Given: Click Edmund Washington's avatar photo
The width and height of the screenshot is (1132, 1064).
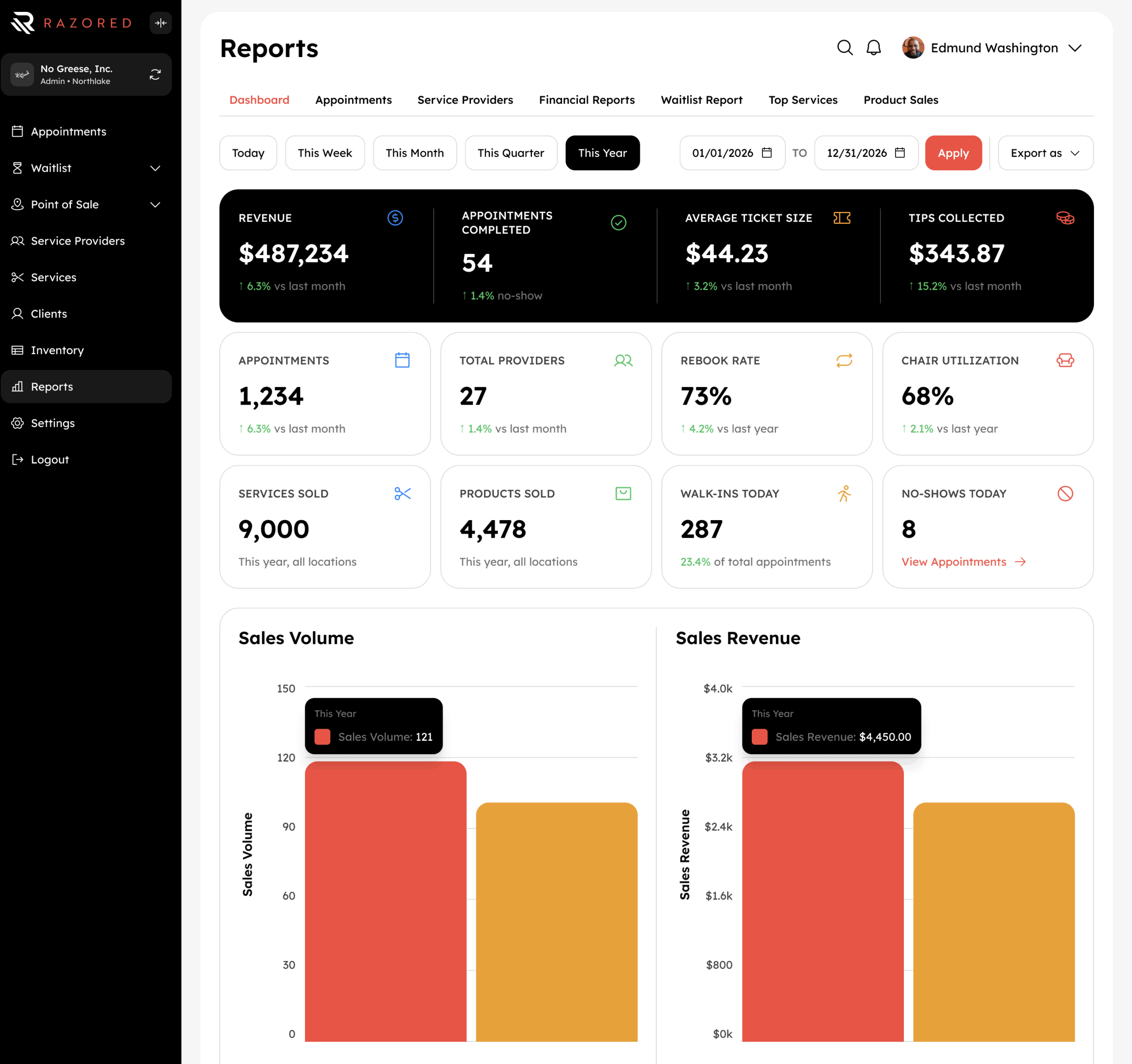Looking at the screenshot, I should tap(913, 48).
